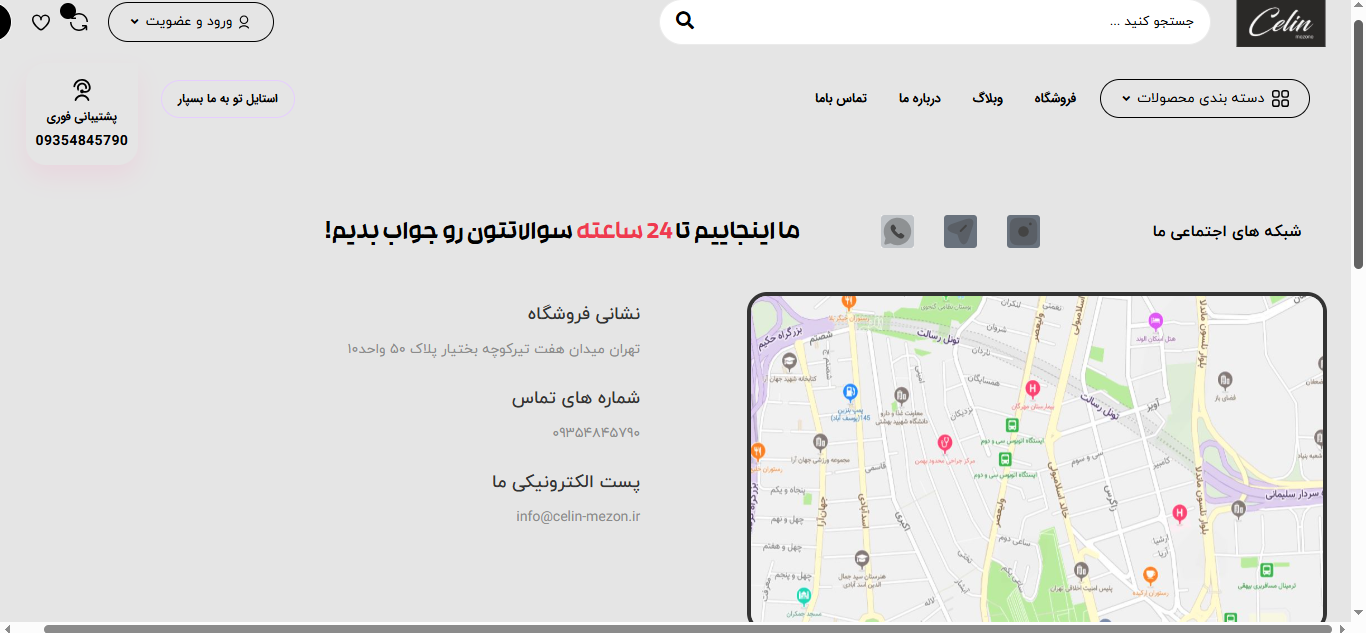Expand the دسته بندی محصولات dropdown
1366x633 pixels.
pos(1204,98)
